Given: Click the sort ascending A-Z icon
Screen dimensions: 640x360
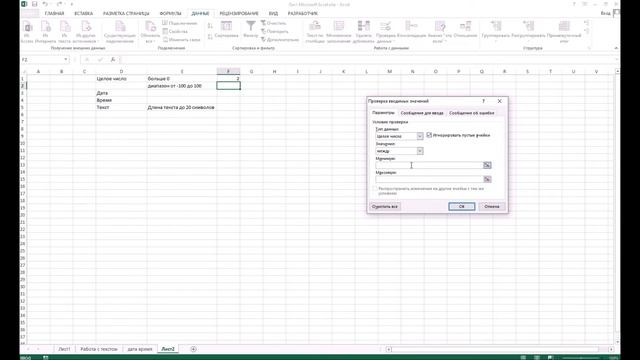Looking at the screenshot, I should point(210,26).
